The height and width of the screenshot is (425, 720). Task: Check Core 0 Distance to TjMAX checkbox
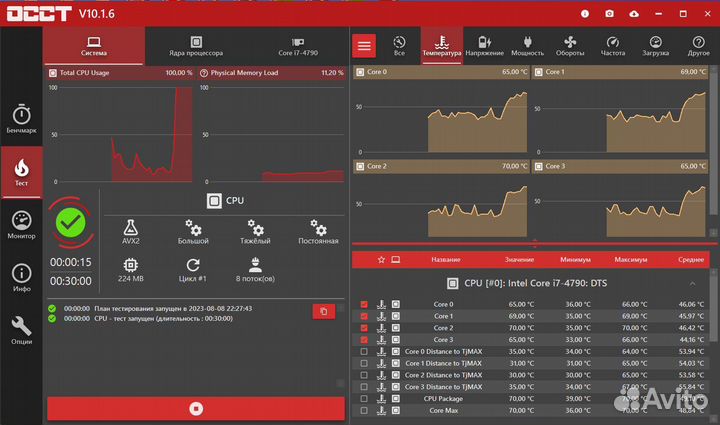[x=364, y=352]
